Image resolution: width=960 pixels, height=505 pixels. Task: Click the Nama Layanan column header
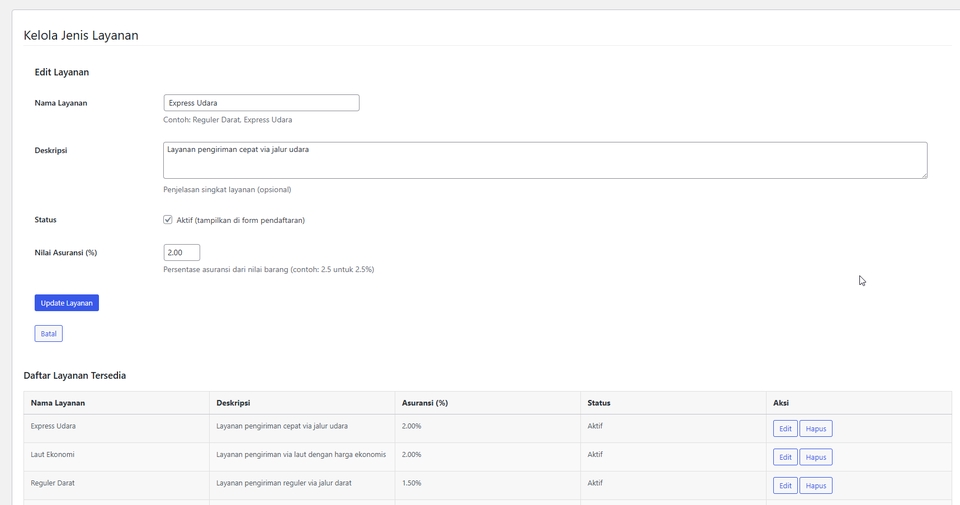(x=58, y=403)
